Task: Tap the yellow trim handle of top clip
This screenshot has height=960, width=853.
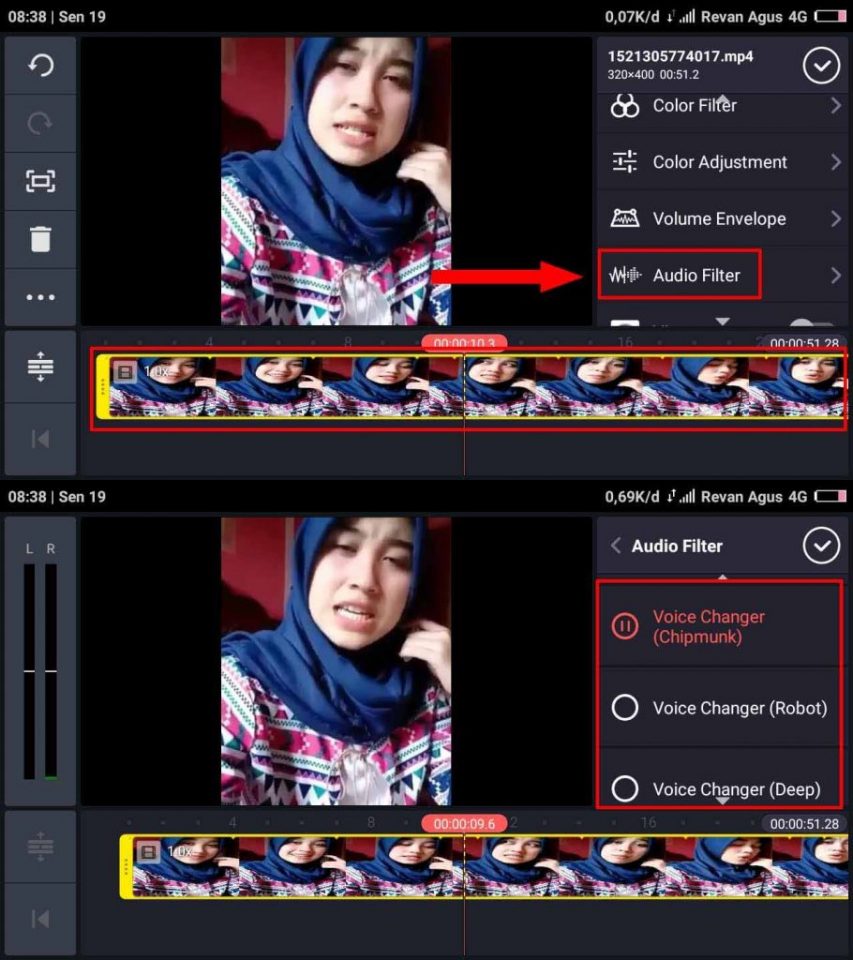Action: tap(103, 388)
